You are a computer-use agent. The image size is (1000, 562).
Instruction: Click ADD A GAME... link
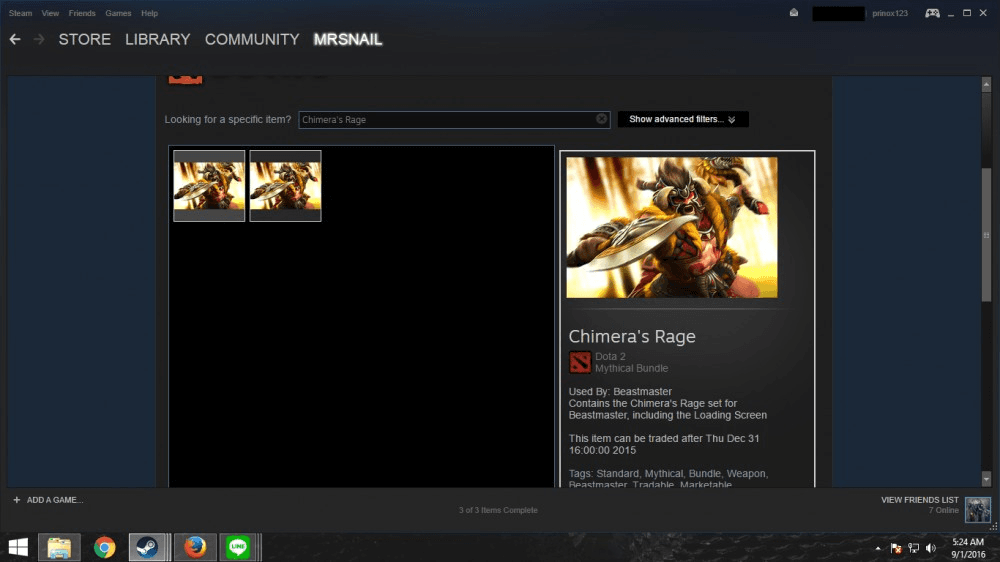click(55, 500)
